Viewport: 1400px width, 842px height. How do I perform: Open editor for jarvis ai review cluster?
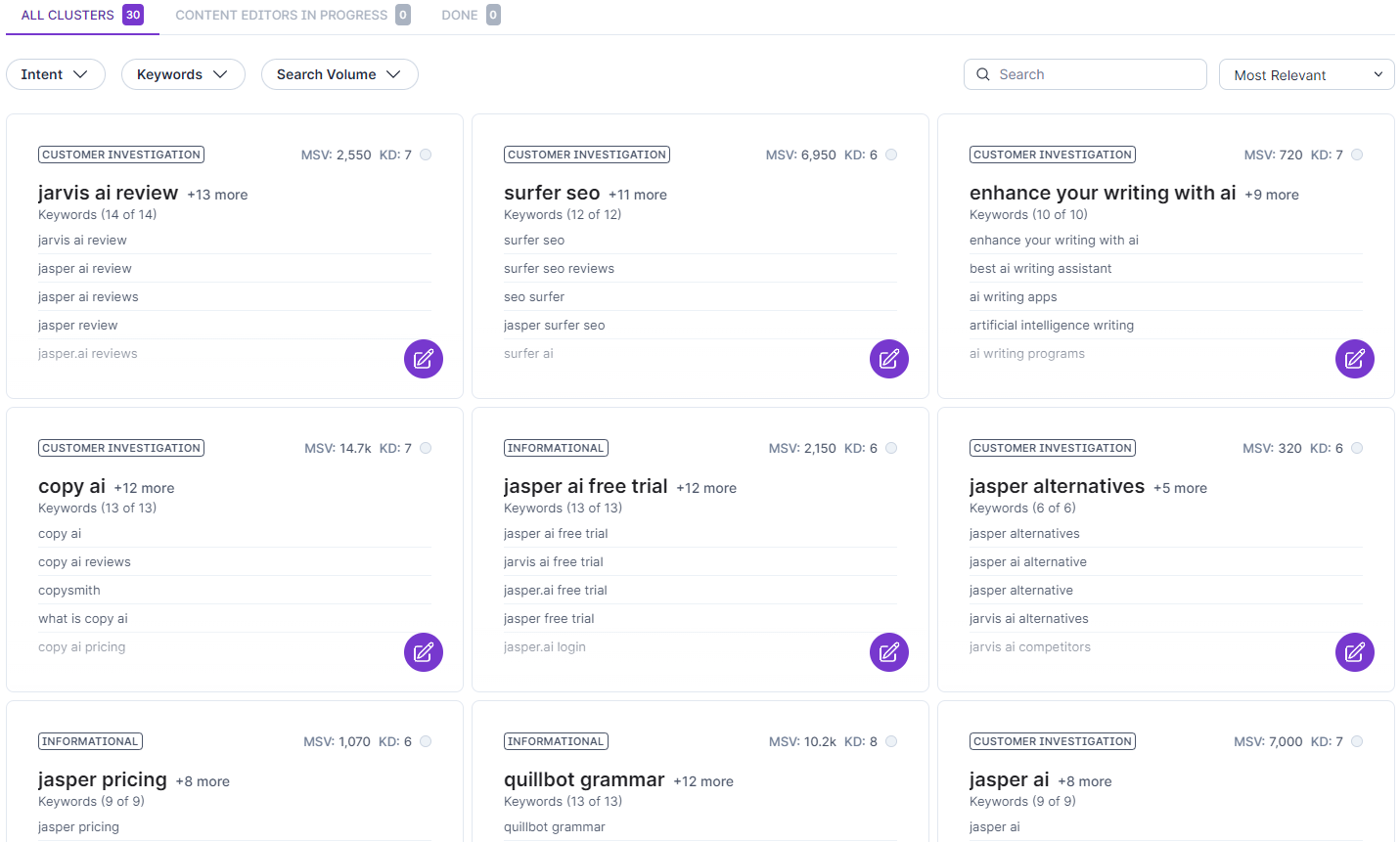(x=424, y=359)
